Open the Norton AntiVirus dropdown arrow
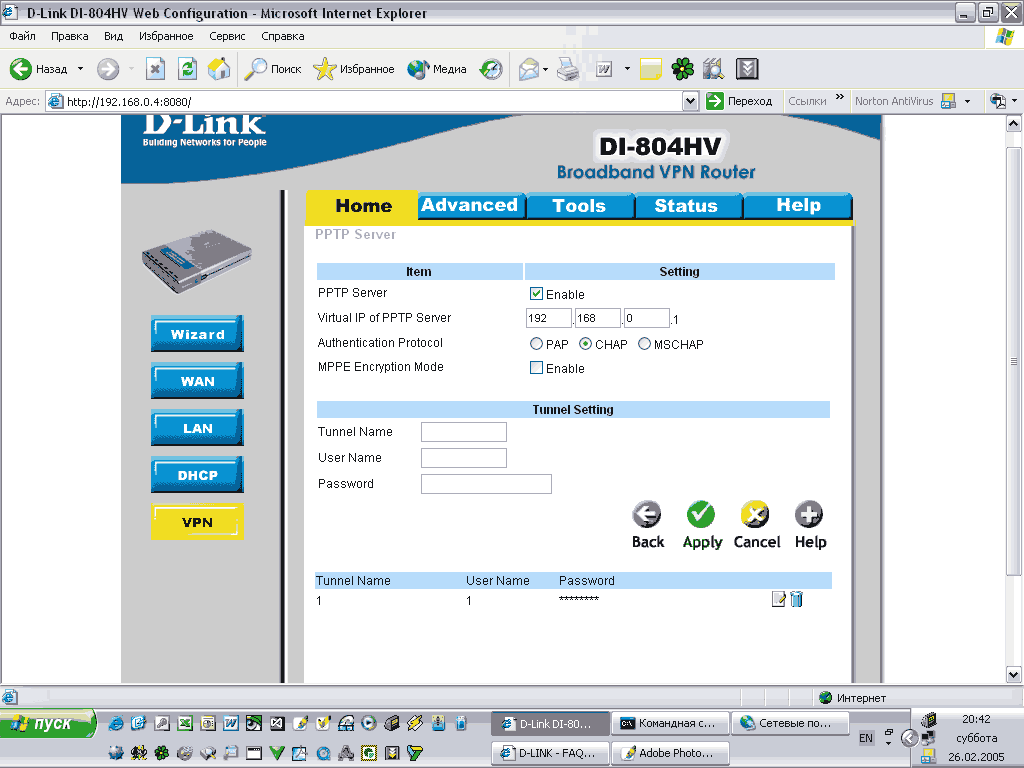 tap(967, 101)
